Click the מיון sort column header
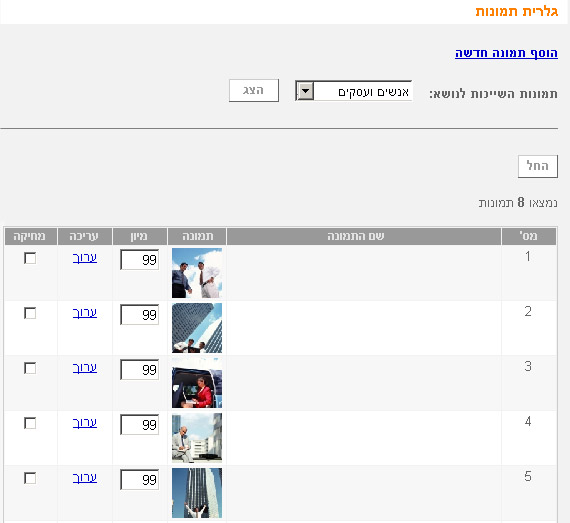Viewport: 570px width, 523px height. click(x=140, y=237)
